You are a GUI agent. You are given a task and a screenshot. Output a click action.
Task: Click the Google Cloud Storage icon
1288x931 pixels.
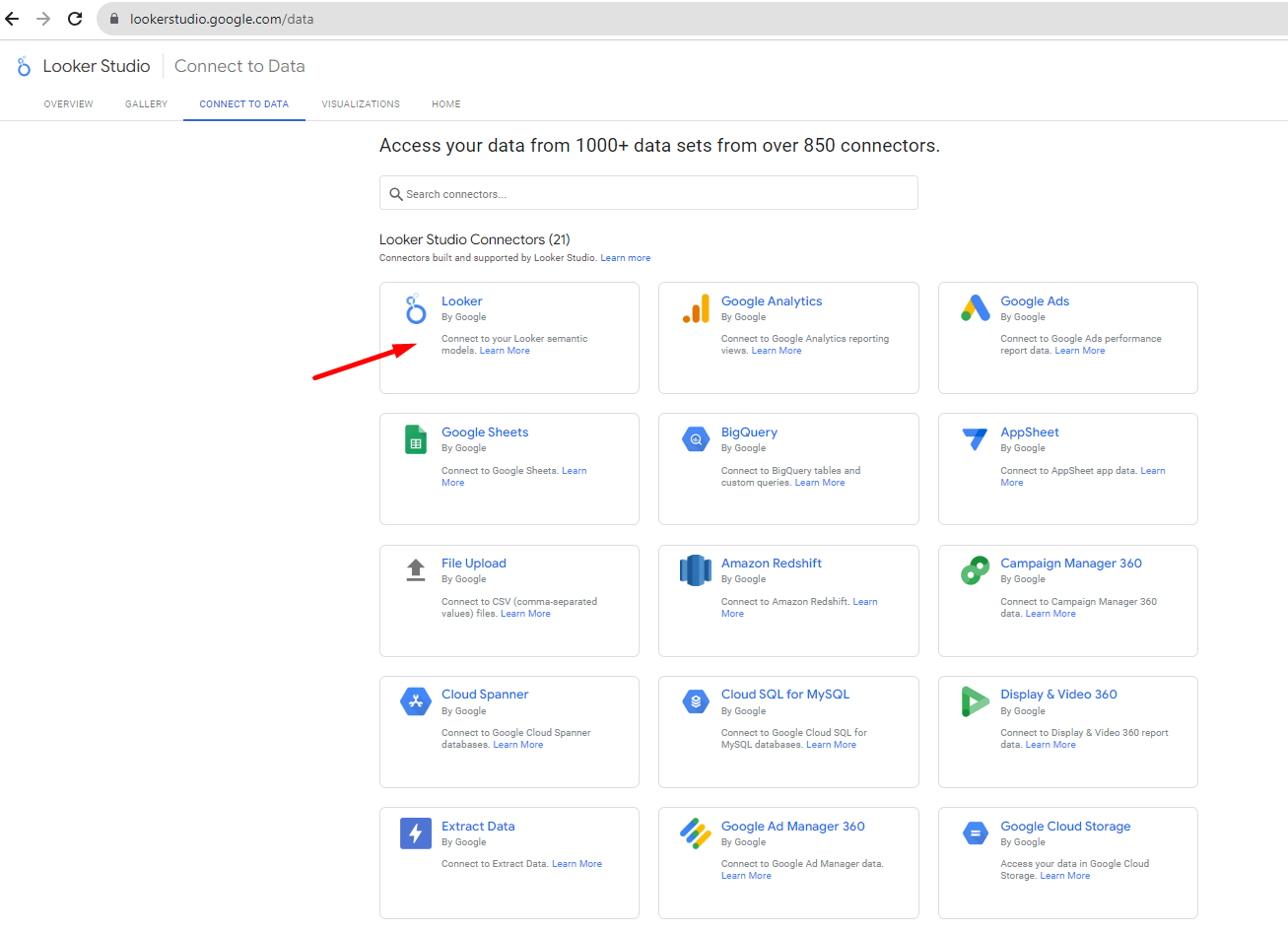(976, 833)
